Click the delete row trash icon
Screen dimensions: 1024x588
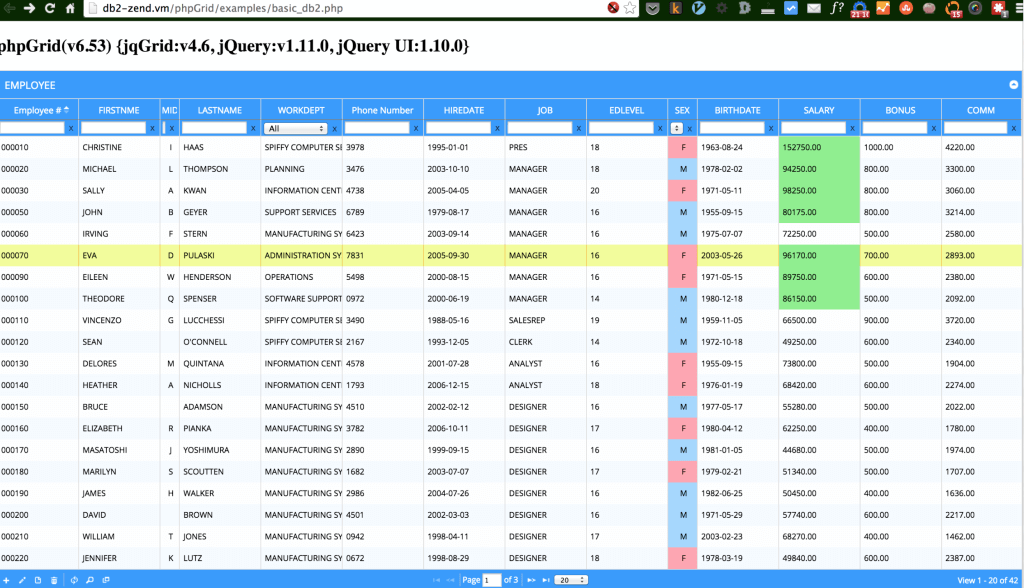pyautogui.click(x=54, y=580)
